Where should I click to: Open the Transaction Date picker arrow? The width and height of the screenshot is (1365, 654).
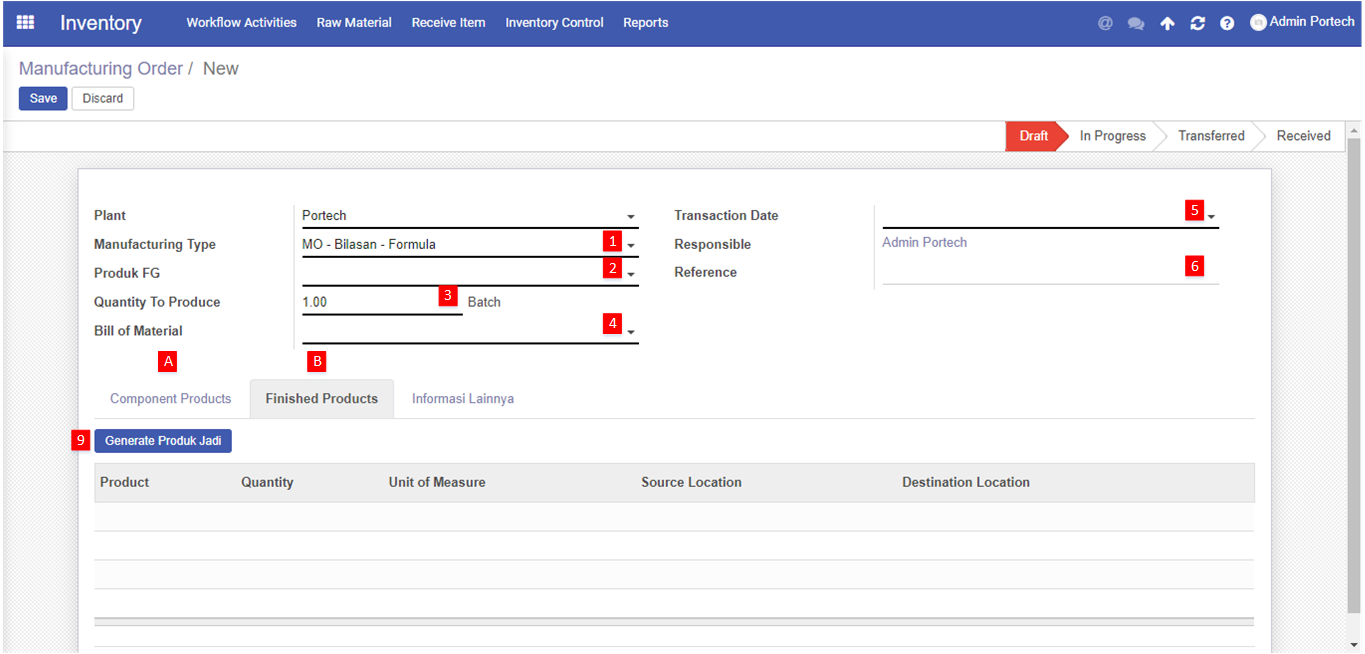point(1211,217)
